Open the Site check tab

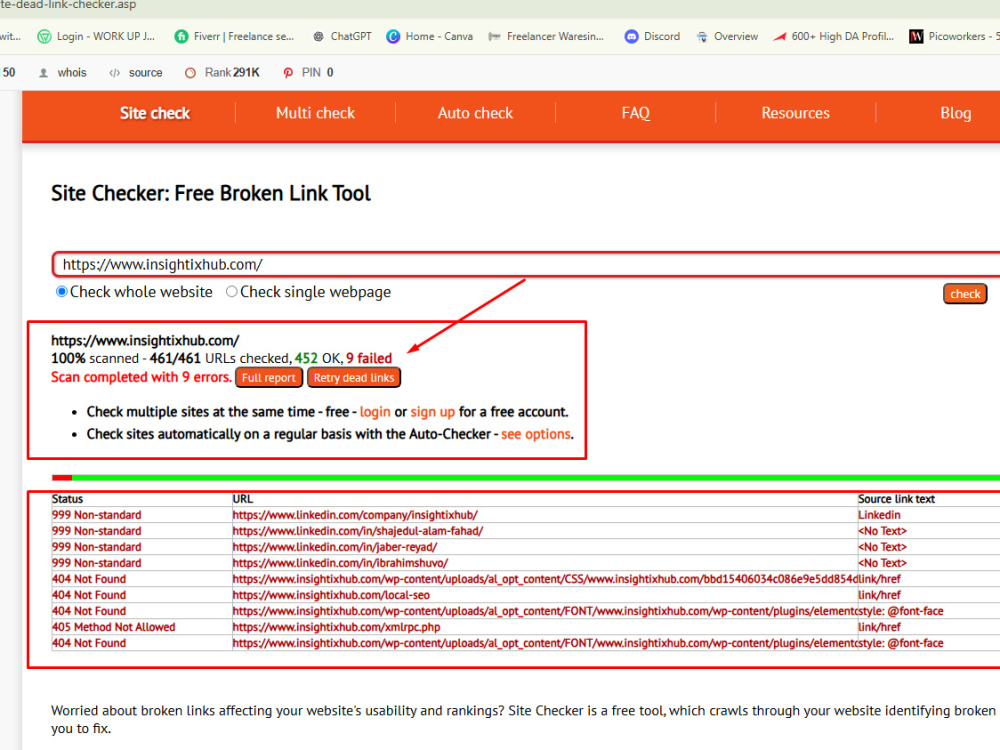(155, 113)
